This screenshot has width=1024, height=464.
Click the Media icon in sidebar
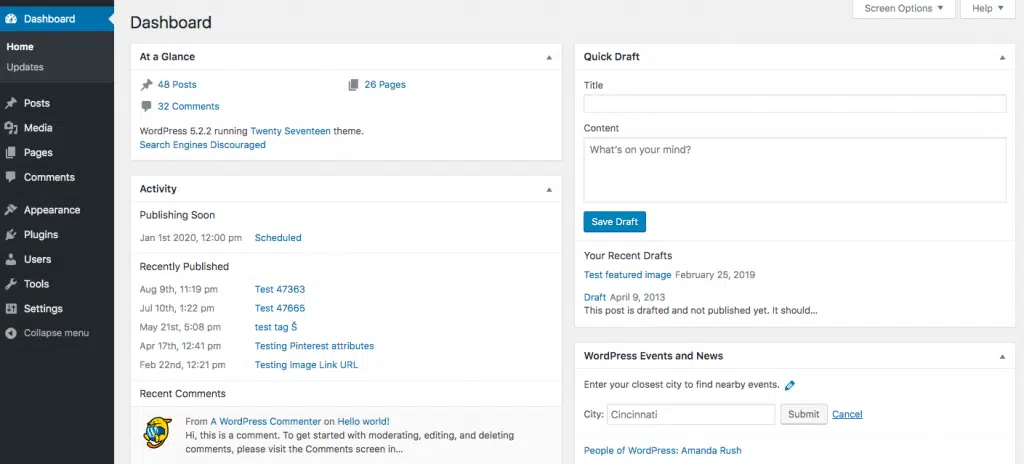11,128
